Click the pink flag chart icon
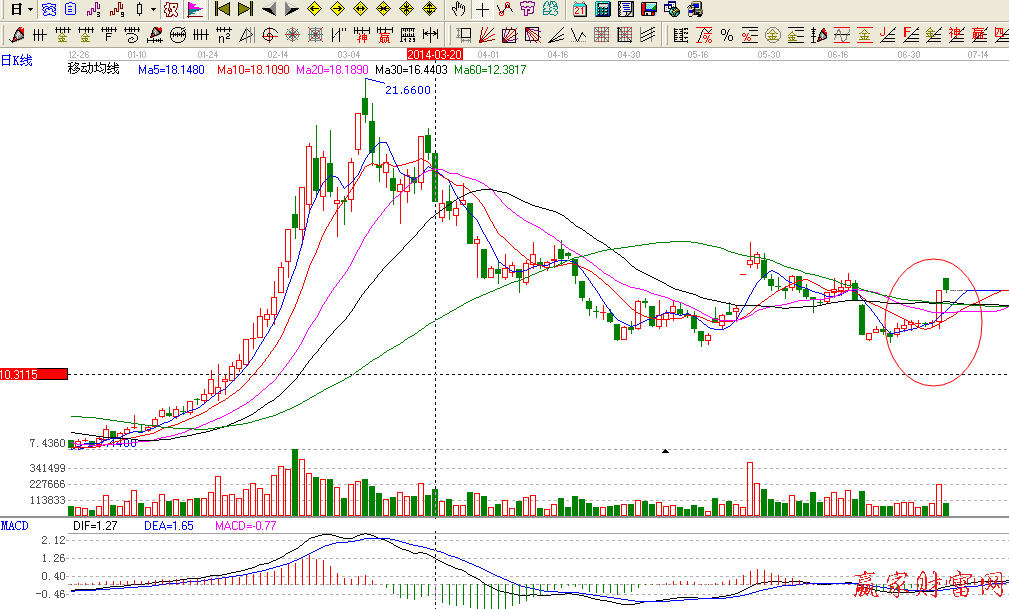Image resolution: width=1009 pixels, height=609 pixels. [x=195, y=10]
